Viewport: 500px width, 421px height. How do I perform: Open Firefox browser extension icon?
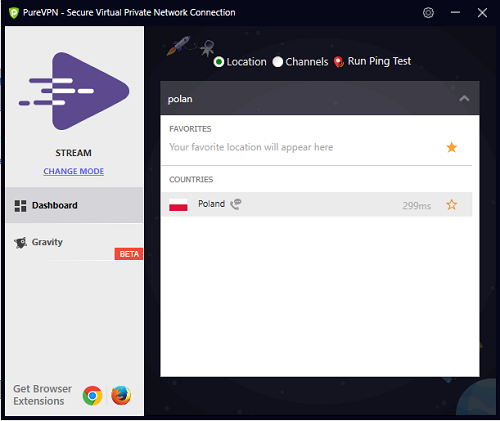tap(121, 396)
